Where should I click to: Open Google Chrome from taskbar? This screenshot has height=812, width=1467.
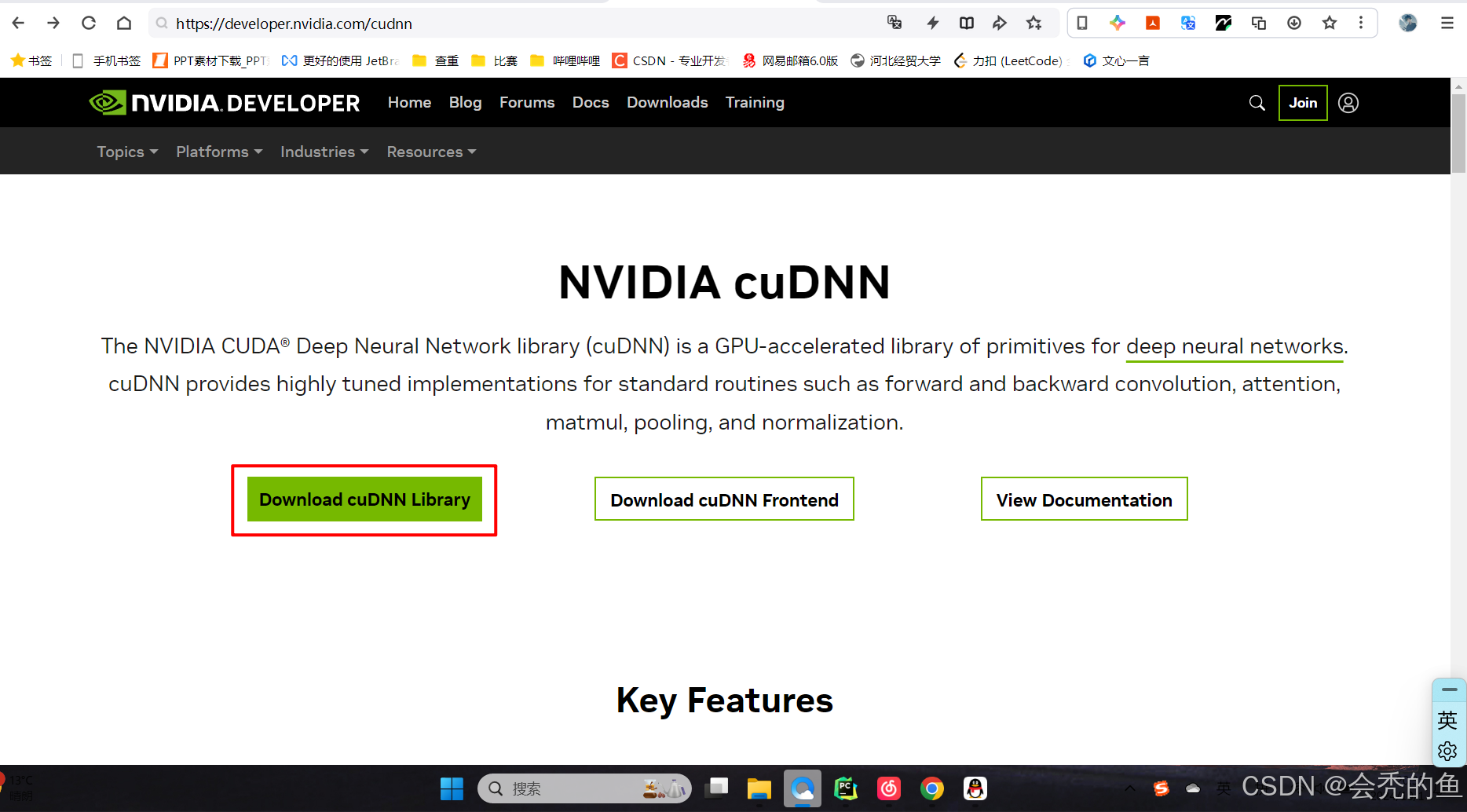click(x=932, y=788)
